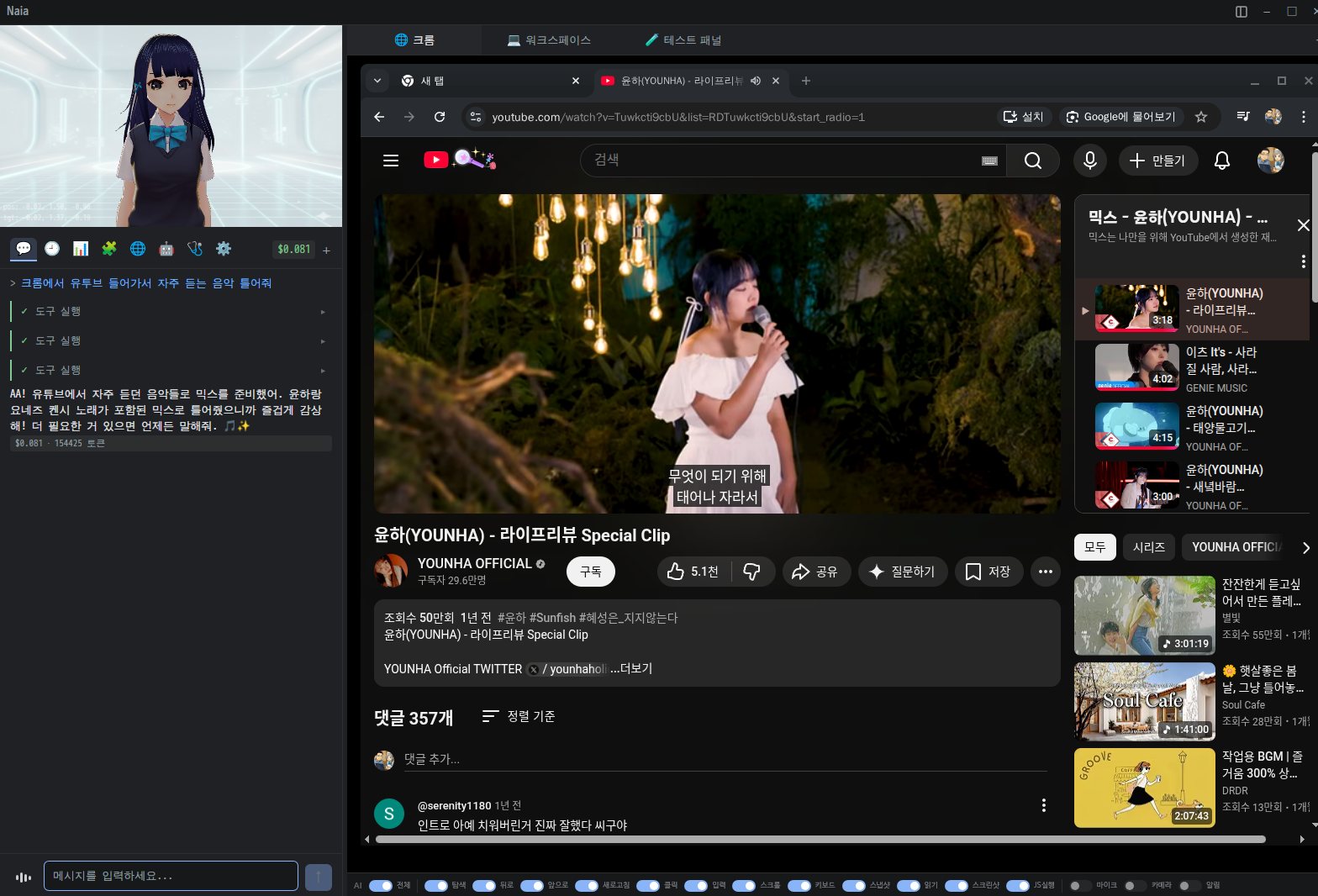The height and width of the screenshot is (896, 1318).
Task: Turn off the 전체 AI toggle
Action: tap(381, 885)
